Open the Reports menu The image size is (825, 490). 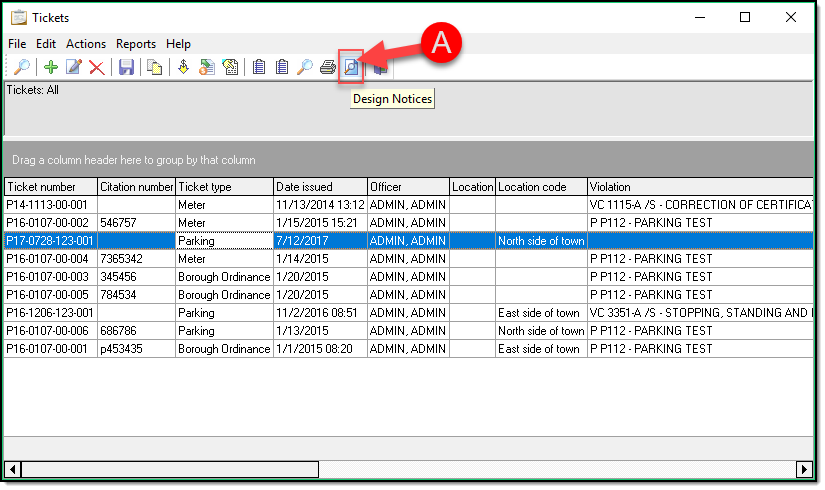click(136, 44)
